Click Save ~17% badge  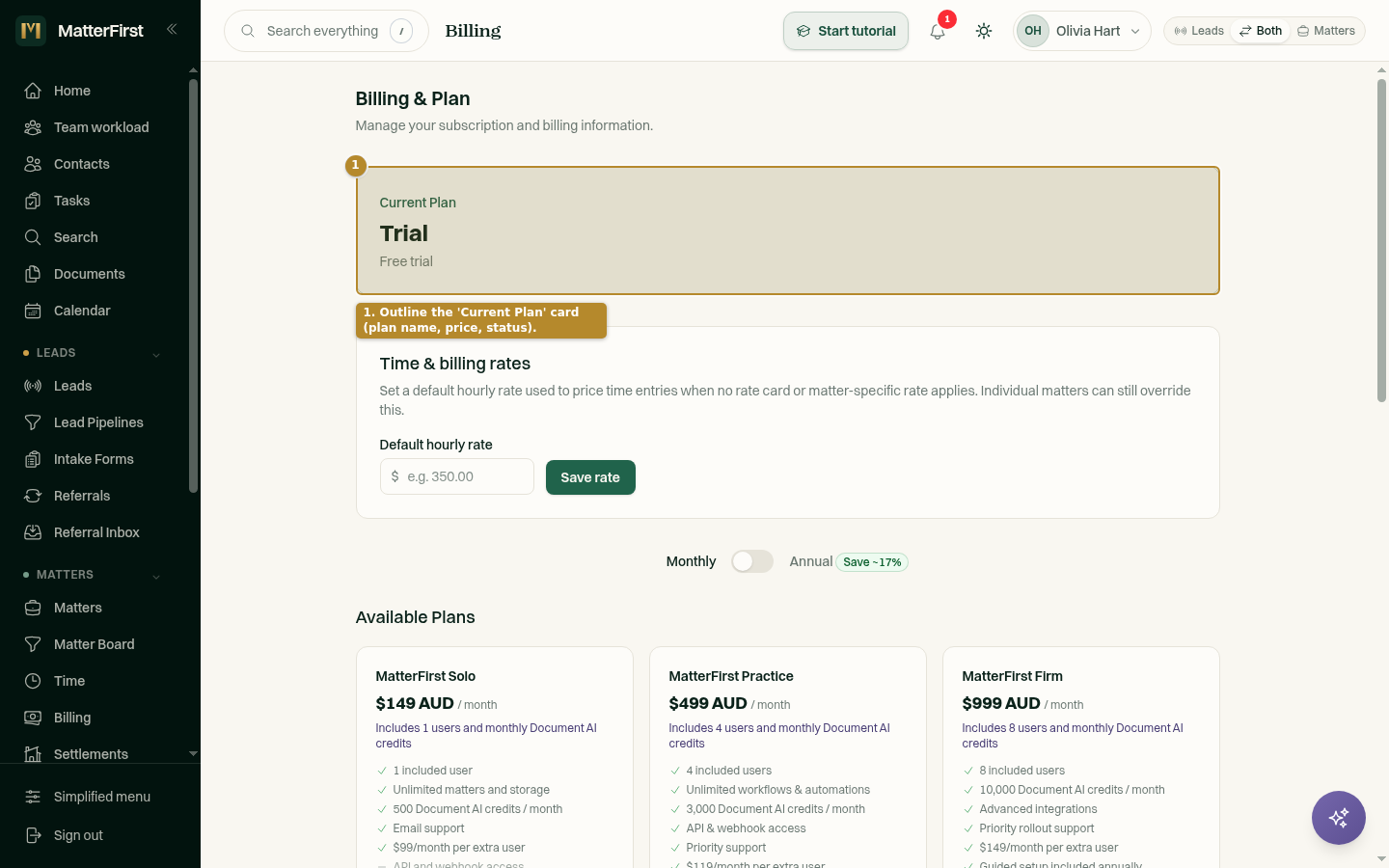point(872,562)
